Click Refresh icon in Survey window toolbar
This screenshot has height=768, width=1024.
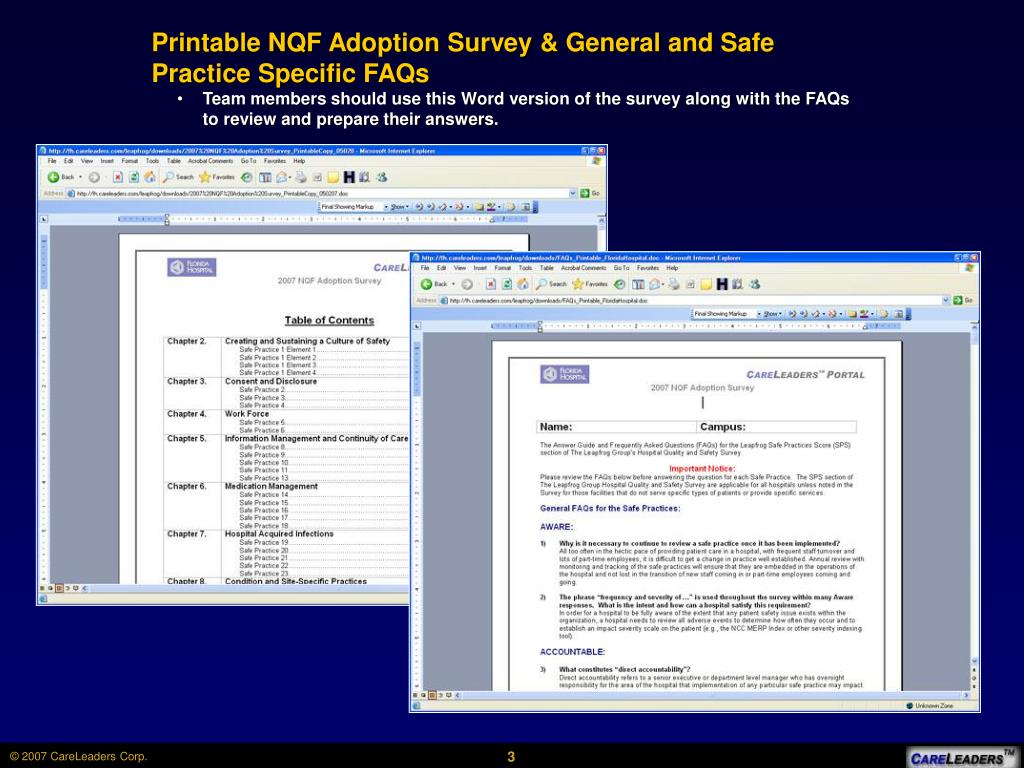coord(133,177)
